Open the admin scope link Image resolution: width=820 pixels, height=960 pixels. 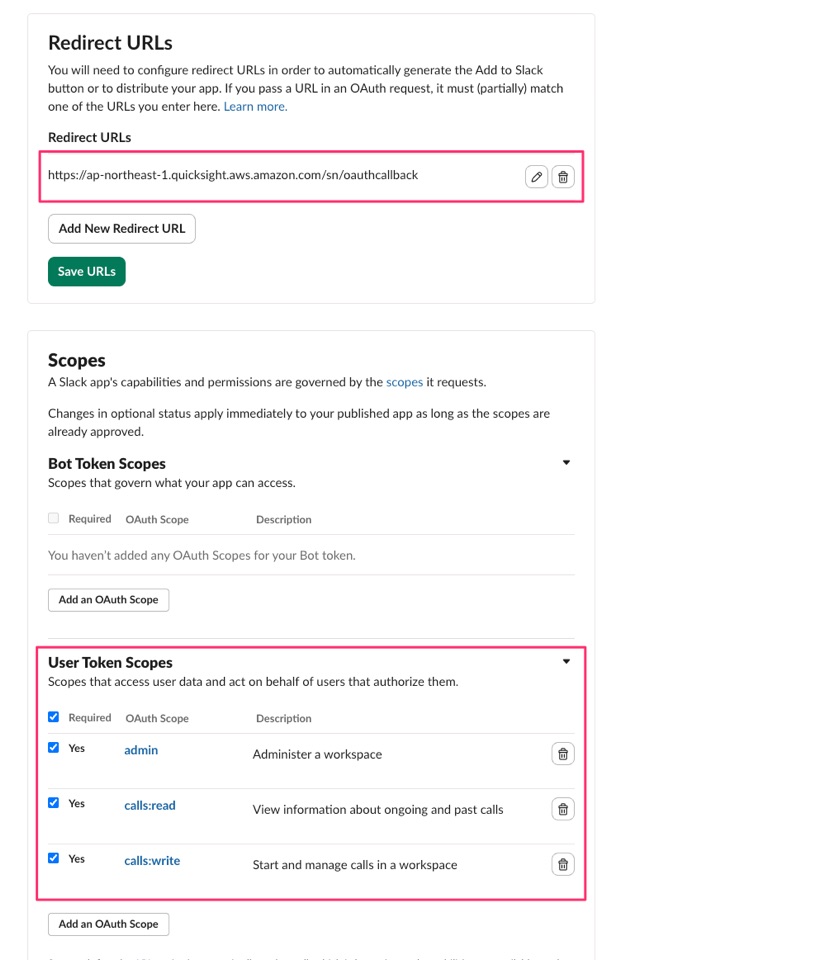coord(141,750)
